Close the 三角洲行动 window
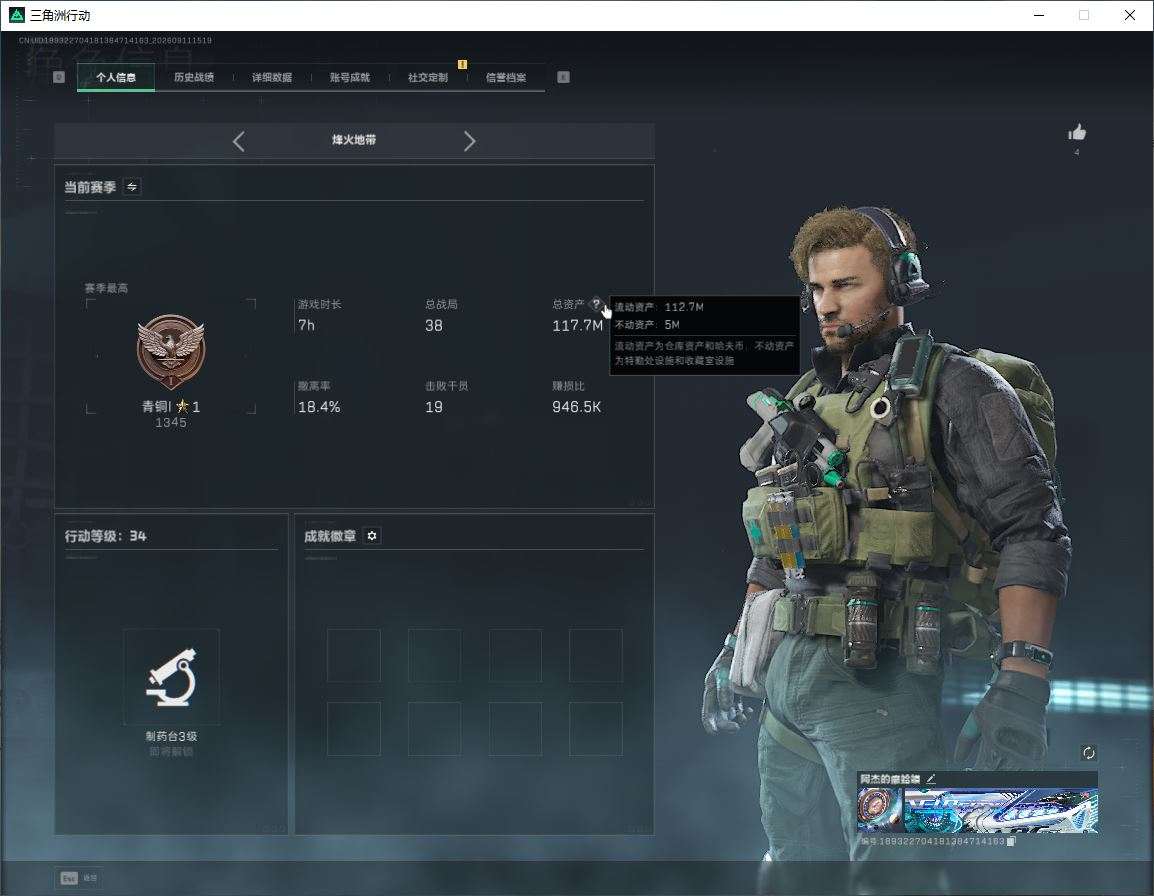The image size is (1154, 896). point(1130,15)
